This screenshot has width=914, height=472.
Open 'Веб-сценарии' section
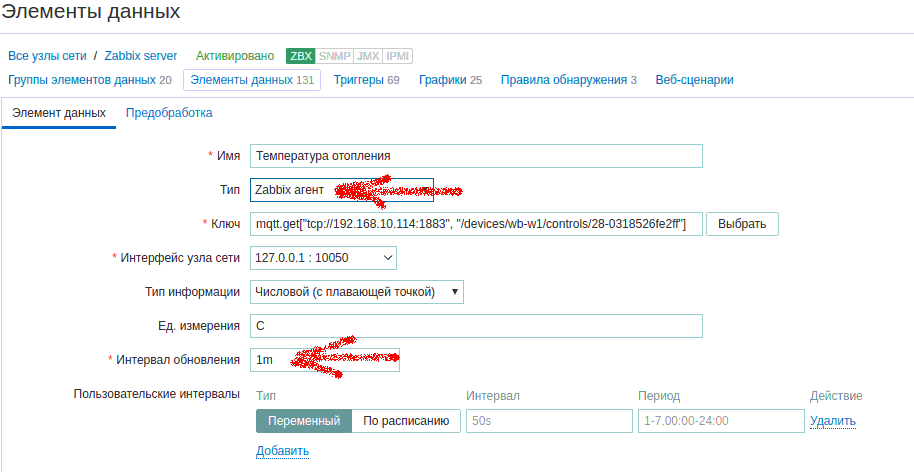[x=694, y=80]
